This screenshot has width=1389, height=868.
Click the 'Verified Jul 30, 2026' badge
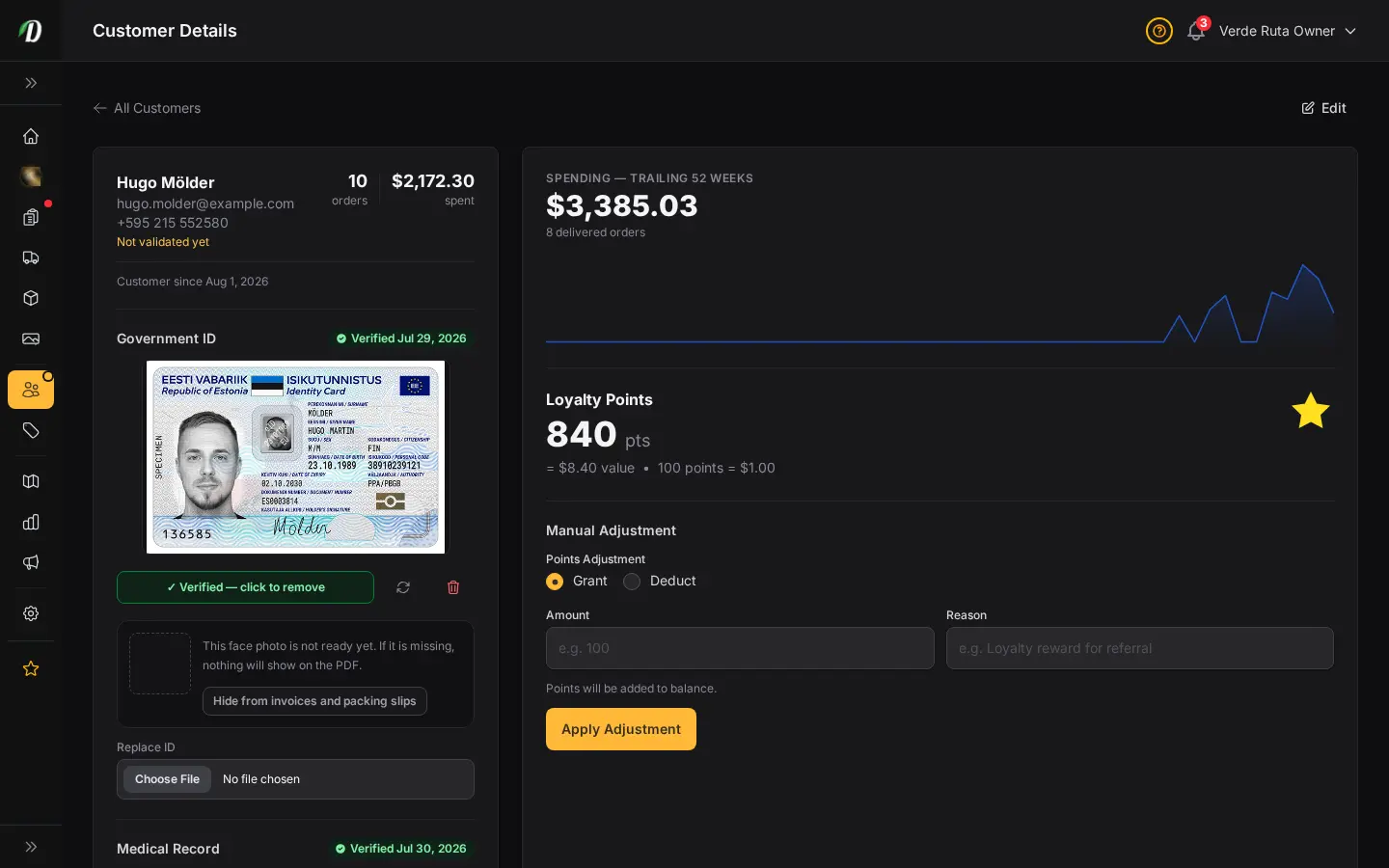tap(401, 849)
